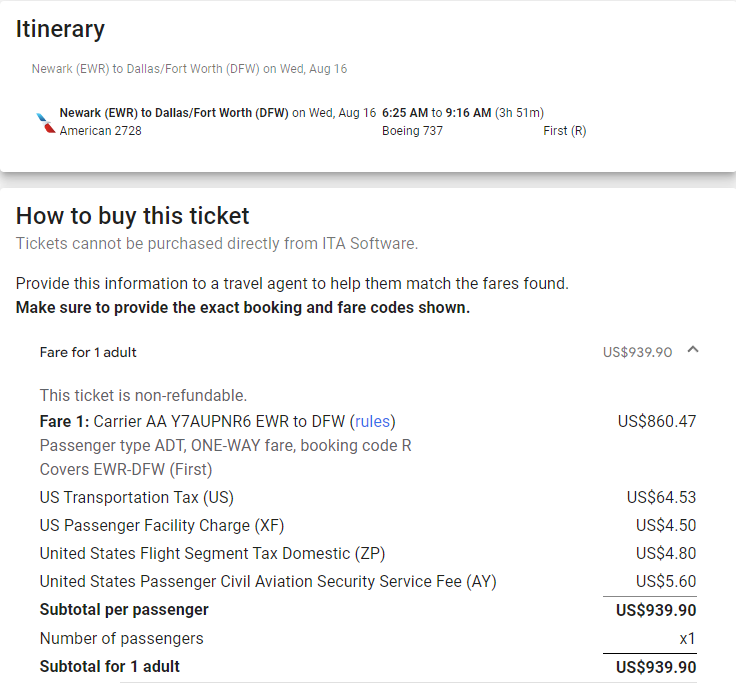Click the Subtotal per passenger label
The height and width of the screenshot is (683, 736).
124,609
